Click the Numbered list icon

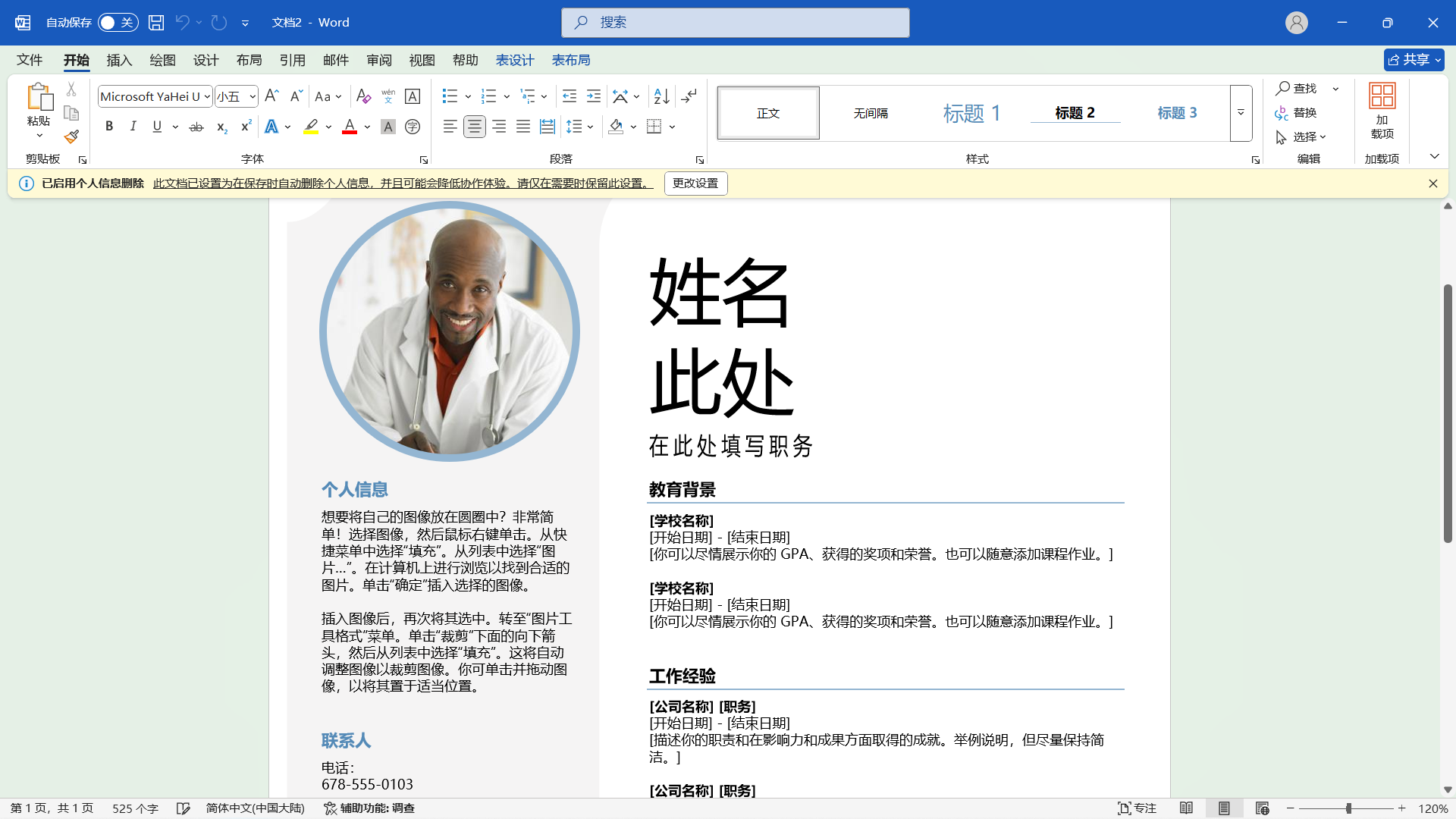[x=488, y=96]
